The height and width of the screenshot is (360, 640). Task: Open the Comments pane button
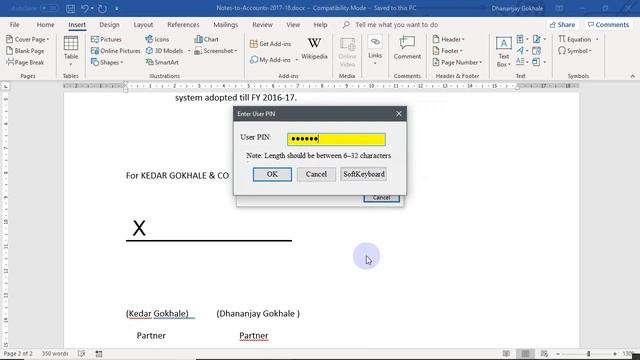[x=608, y=24]
